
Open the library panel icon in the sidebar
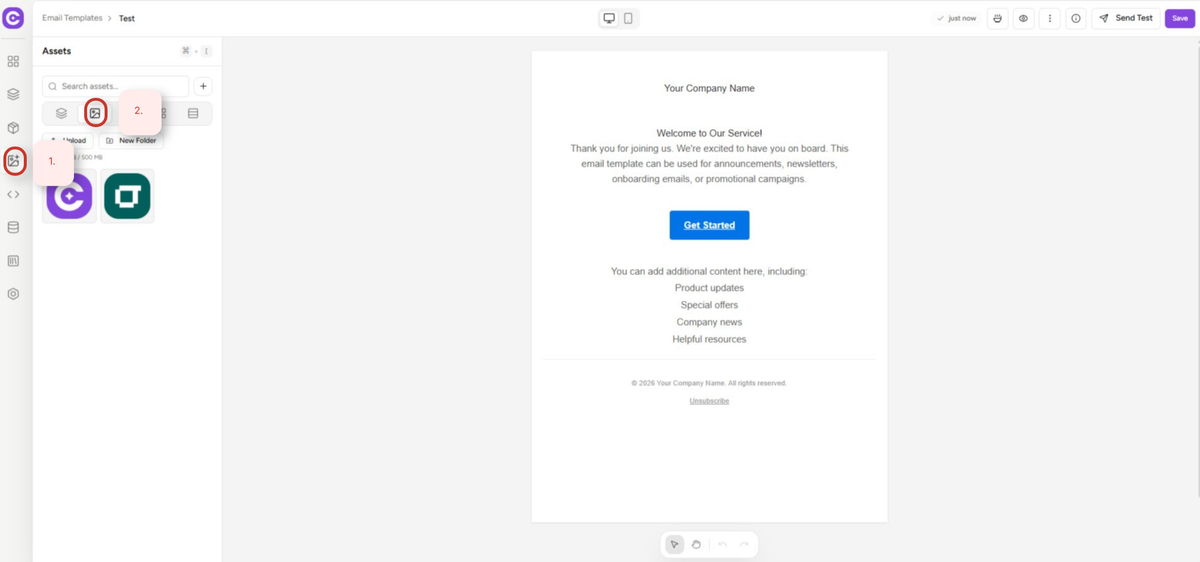(x=13, y=261)
